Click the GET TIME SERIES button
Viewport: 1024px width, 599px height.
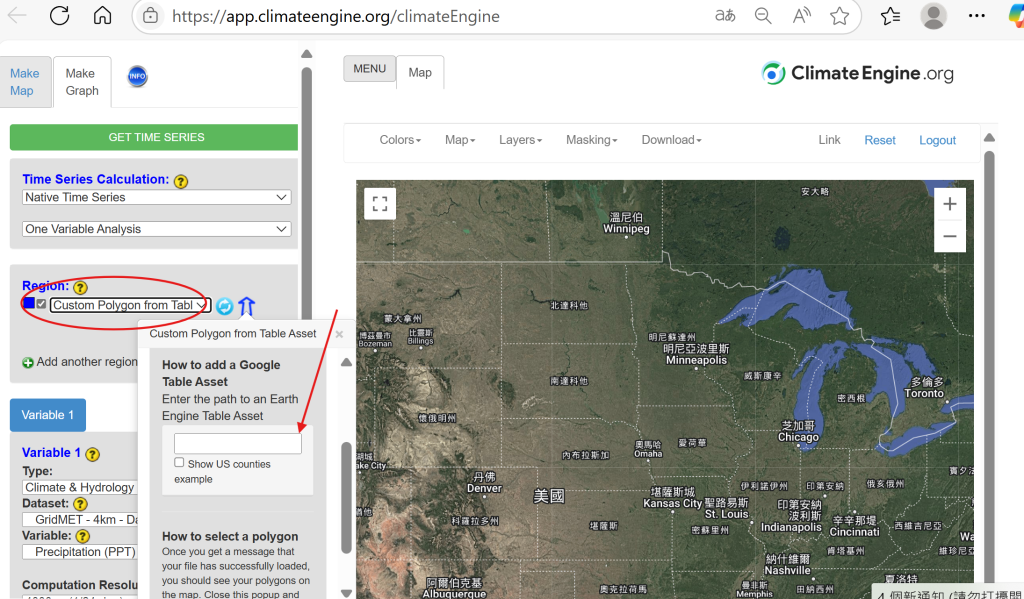tap(154, 137)
